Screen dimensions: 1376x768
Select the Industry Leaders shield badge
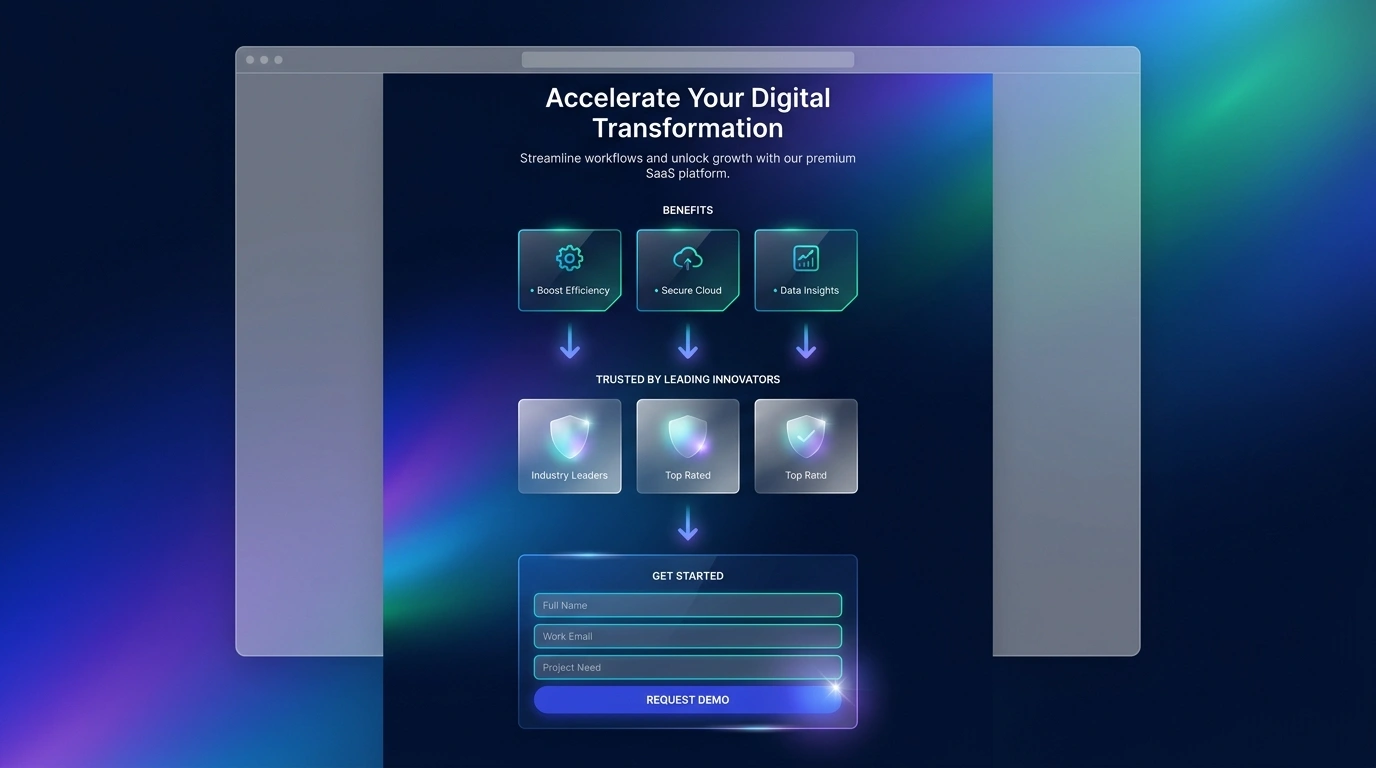[x=569, y=446]
